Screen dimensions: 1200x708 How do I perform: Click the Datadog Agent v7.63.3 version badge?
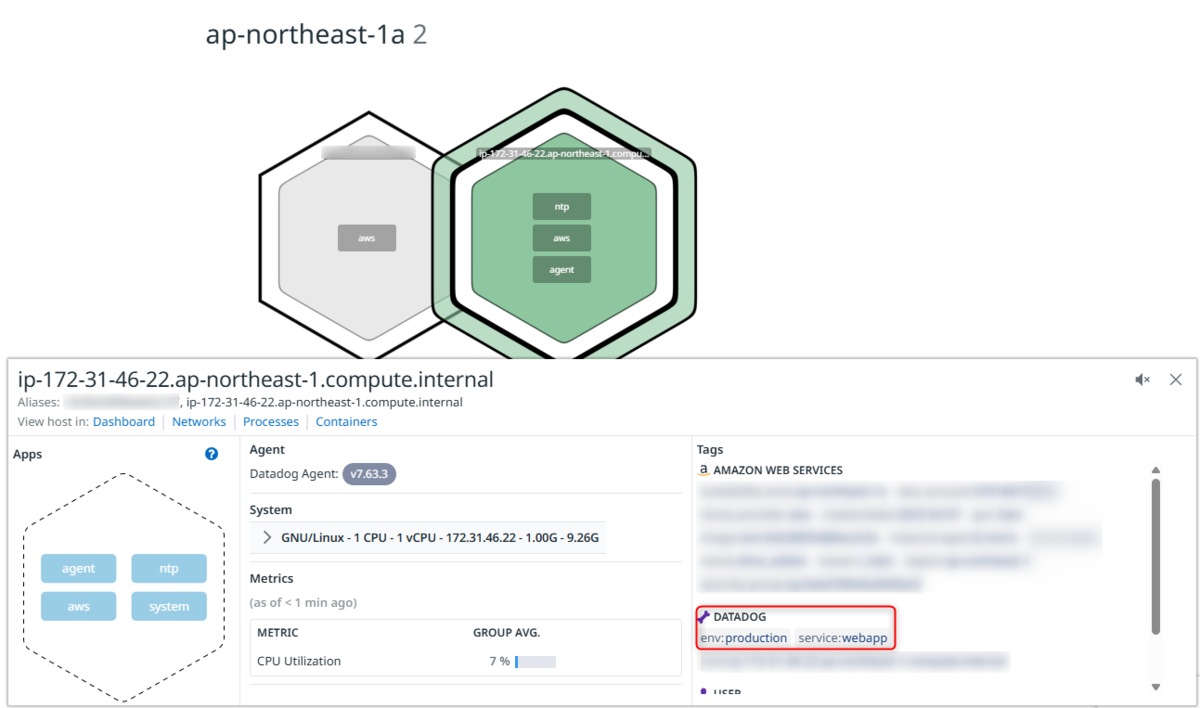369,474
